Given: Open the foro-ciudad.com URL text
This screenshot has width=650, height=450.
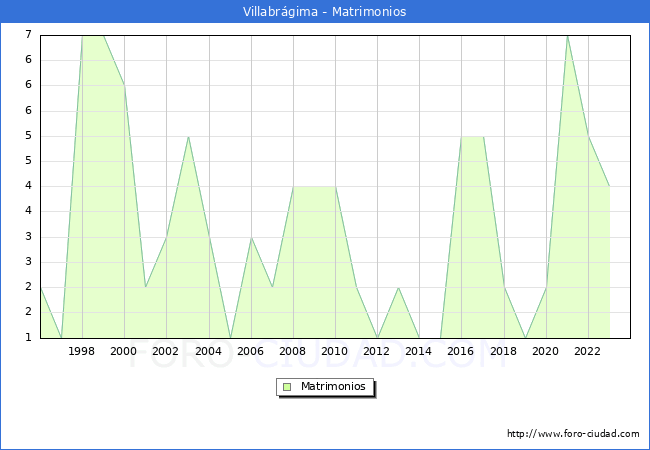Looking at the screenshot, I should click(573, 434).
